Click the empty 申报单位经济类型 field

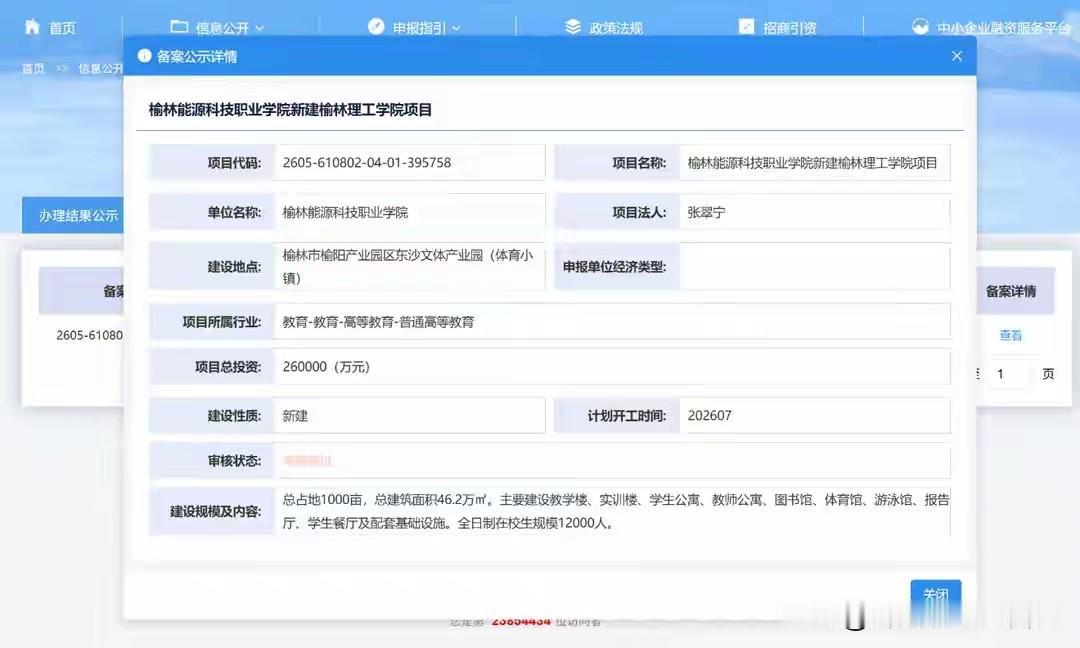[x=815, y=266]
